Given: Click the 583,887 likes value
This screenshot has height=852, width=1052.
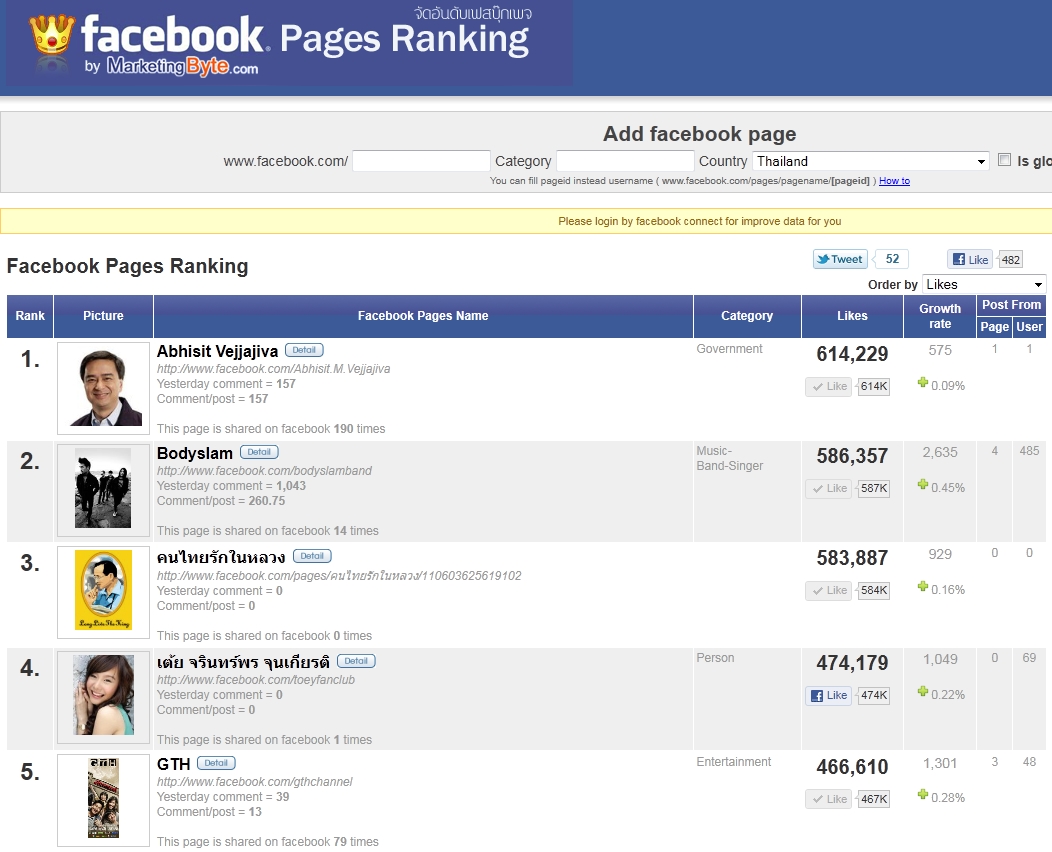Looking at the screenshot, I should 852,558.
